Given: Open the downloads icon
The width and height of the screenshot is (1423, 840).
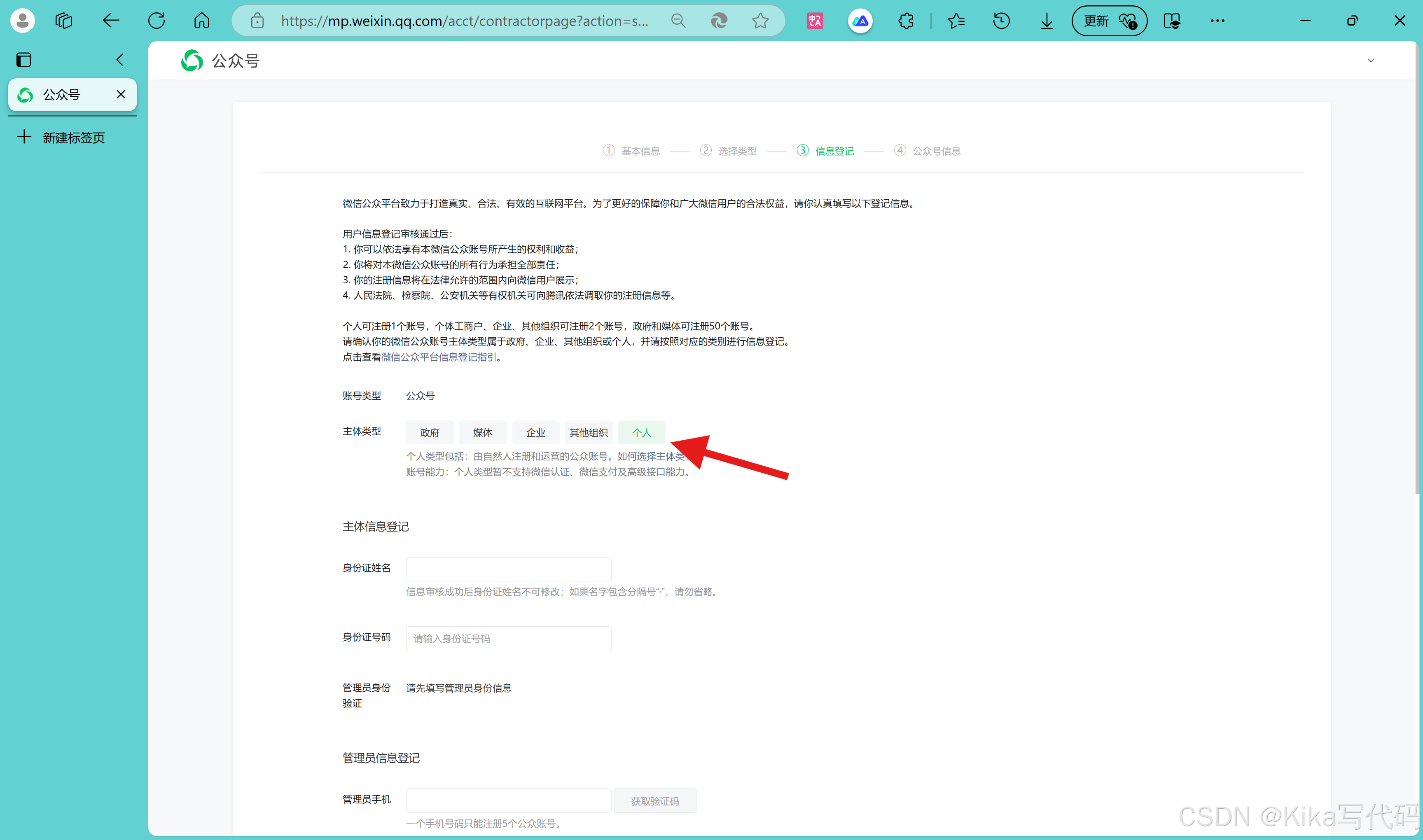Looking at the screenshot, I should (1047, 21).
